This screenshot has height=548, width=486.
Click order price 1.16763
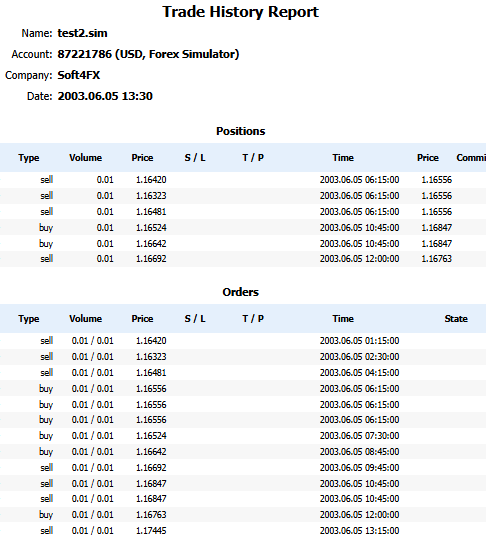pos(151,515)
